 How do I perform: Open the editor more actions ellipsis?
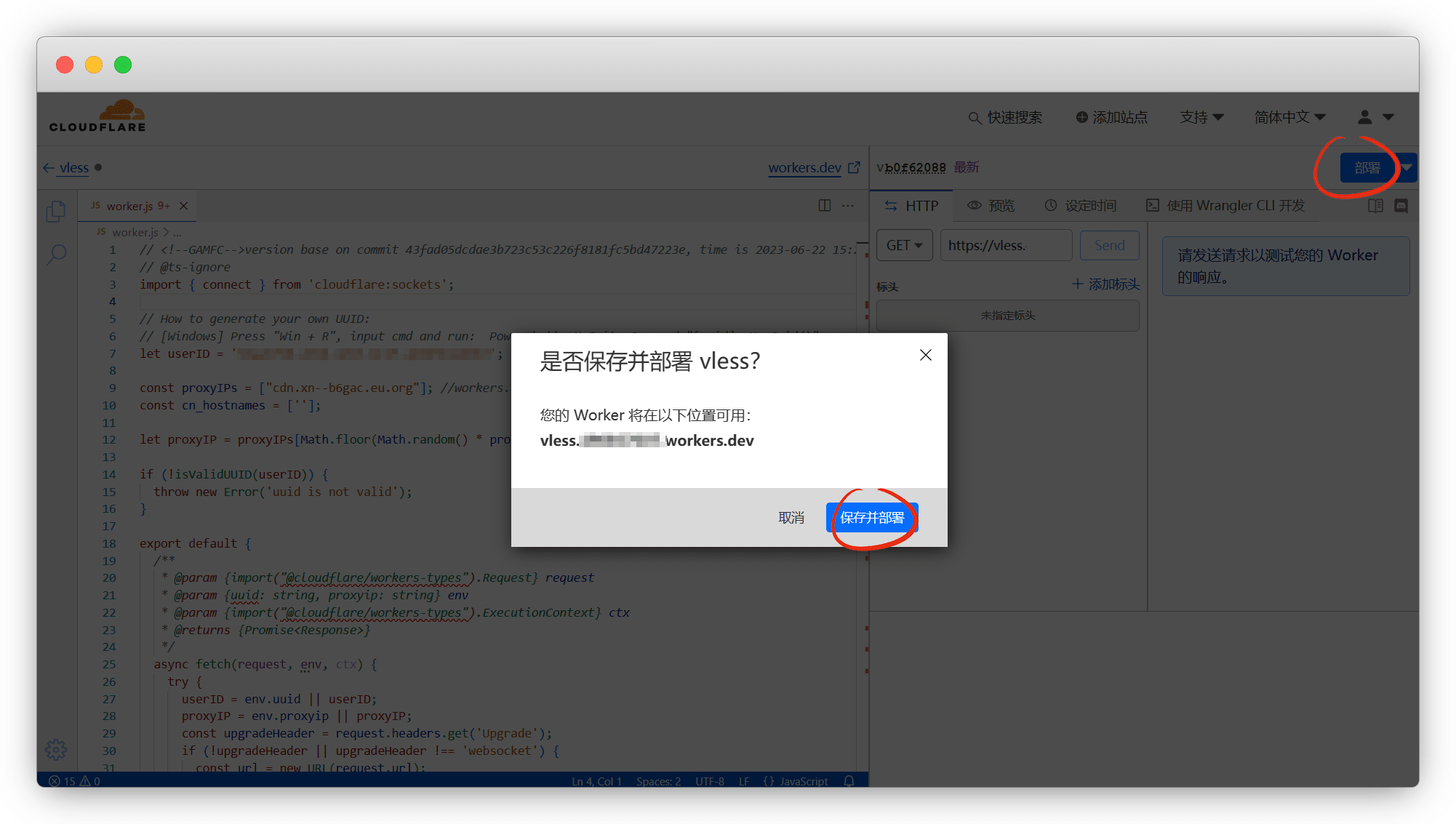tap(848, 206)
